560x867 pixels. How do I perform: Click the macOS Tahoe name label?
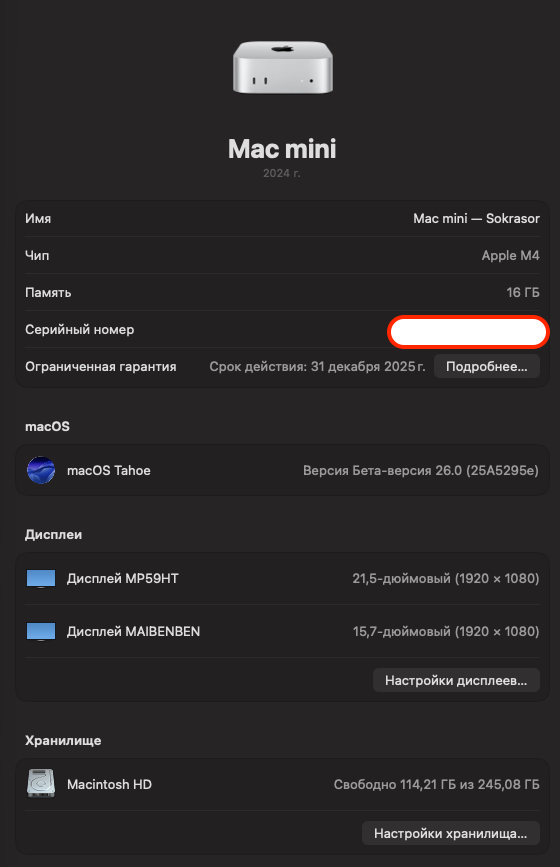tap(109, 471)
